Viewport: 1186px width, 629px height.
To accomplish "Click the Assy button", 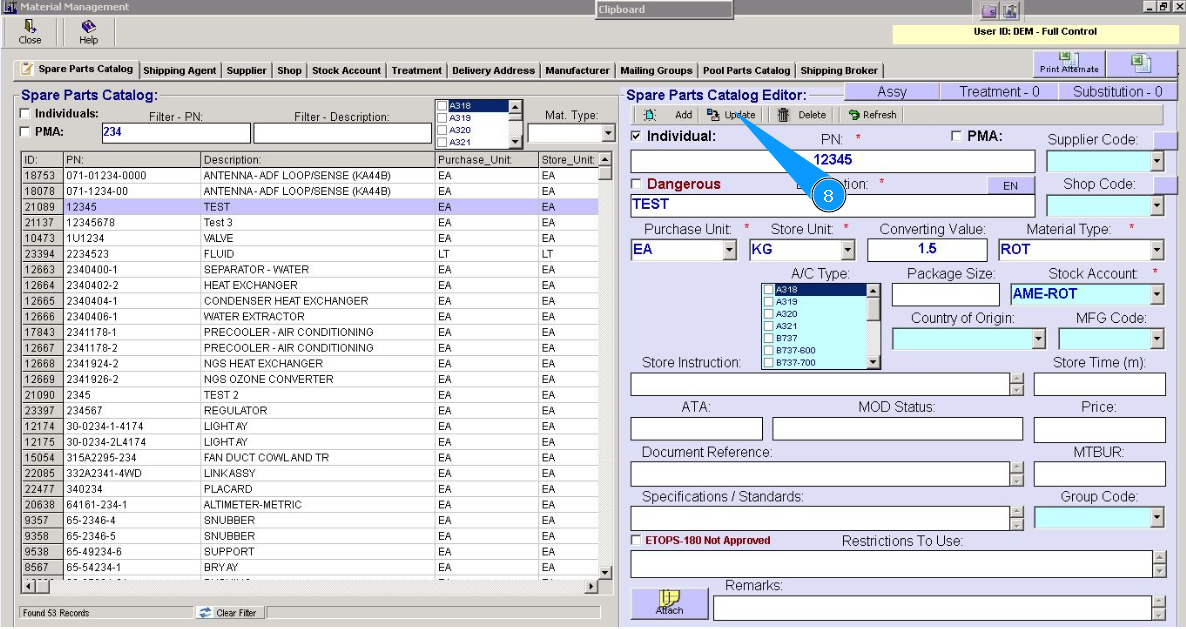I will pos(892,91).
